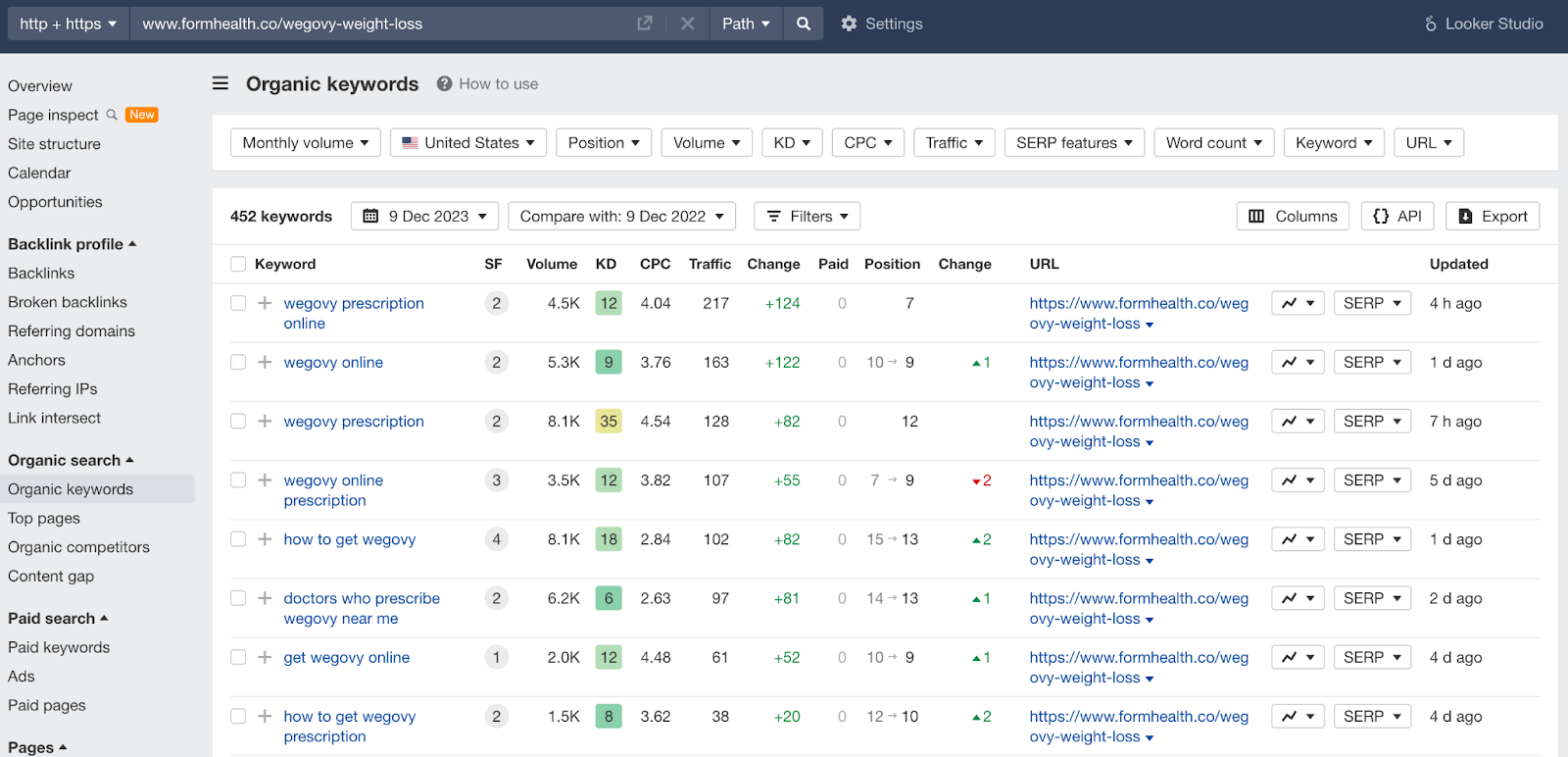Click the KD 9 badge for 'wegovy online'
Image resolution: width=1568 pixels, height=757 pixels.
609,362
